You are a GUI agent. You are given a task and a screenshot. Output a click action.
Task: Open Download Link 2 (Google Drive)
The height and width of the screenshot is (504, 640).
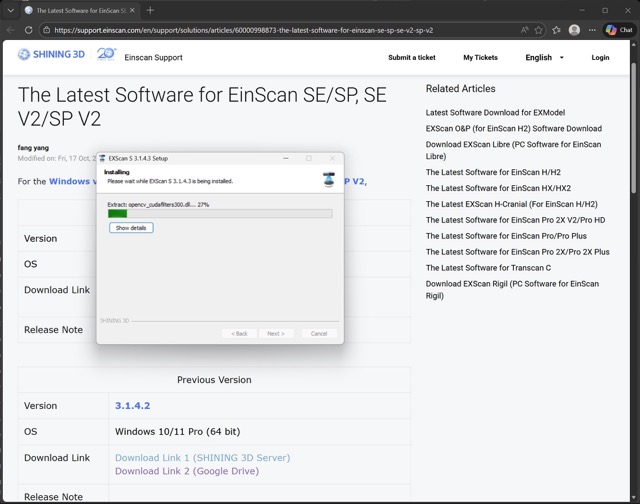[187, 471]
